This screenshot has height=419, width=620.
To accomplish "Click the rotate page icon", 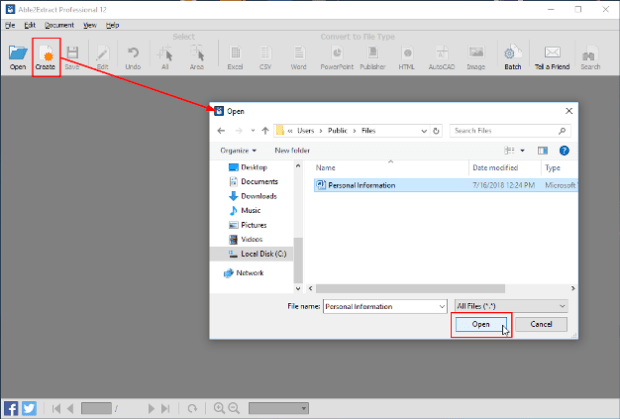I will (x=192, y=408).
